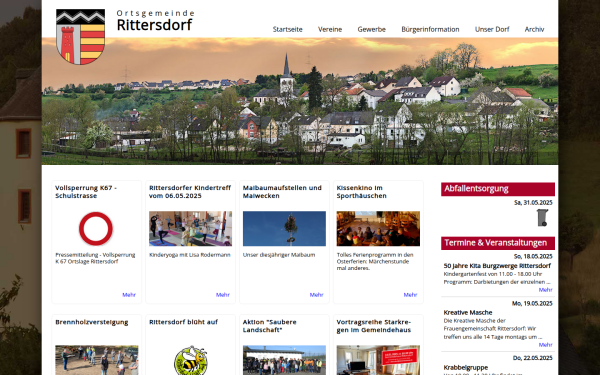Click Mehr under Vollsperrung K67 article
The width and height of the screenshot is (600, 375).
click(129, 295)
